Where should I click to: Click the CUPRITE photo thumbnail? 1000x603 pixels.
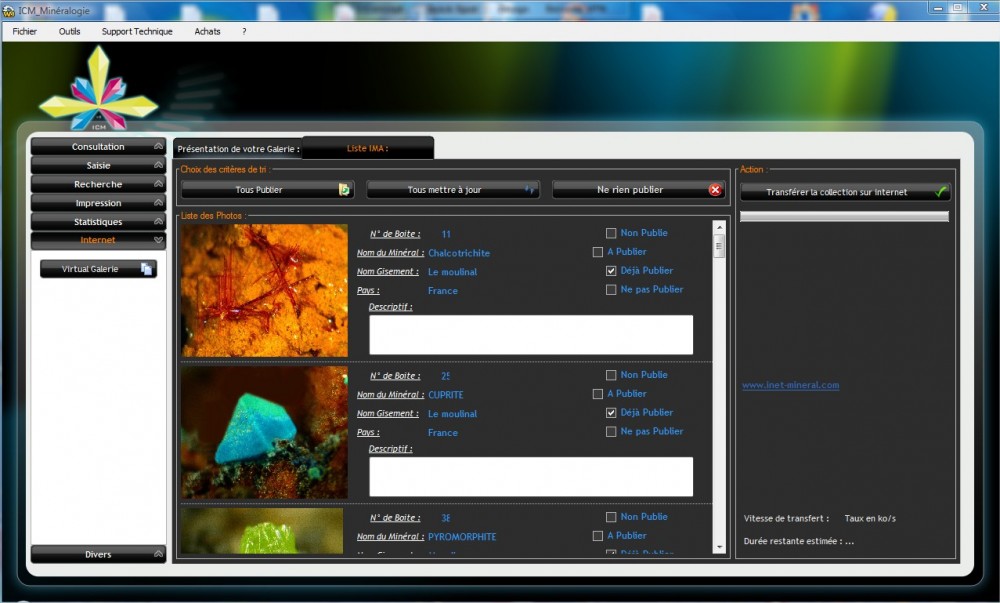point(265,432)
